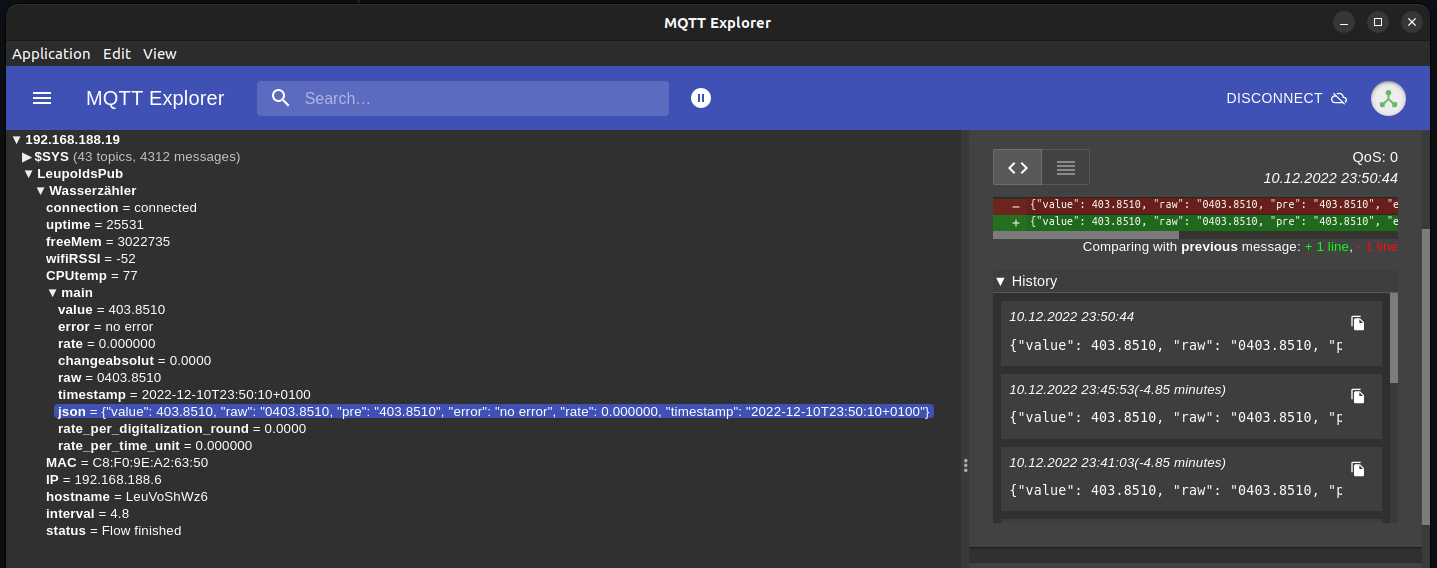This screenshot has width=1437, height=568.
Task: Select the status = Flow finished topic
Action: point(114,531)
